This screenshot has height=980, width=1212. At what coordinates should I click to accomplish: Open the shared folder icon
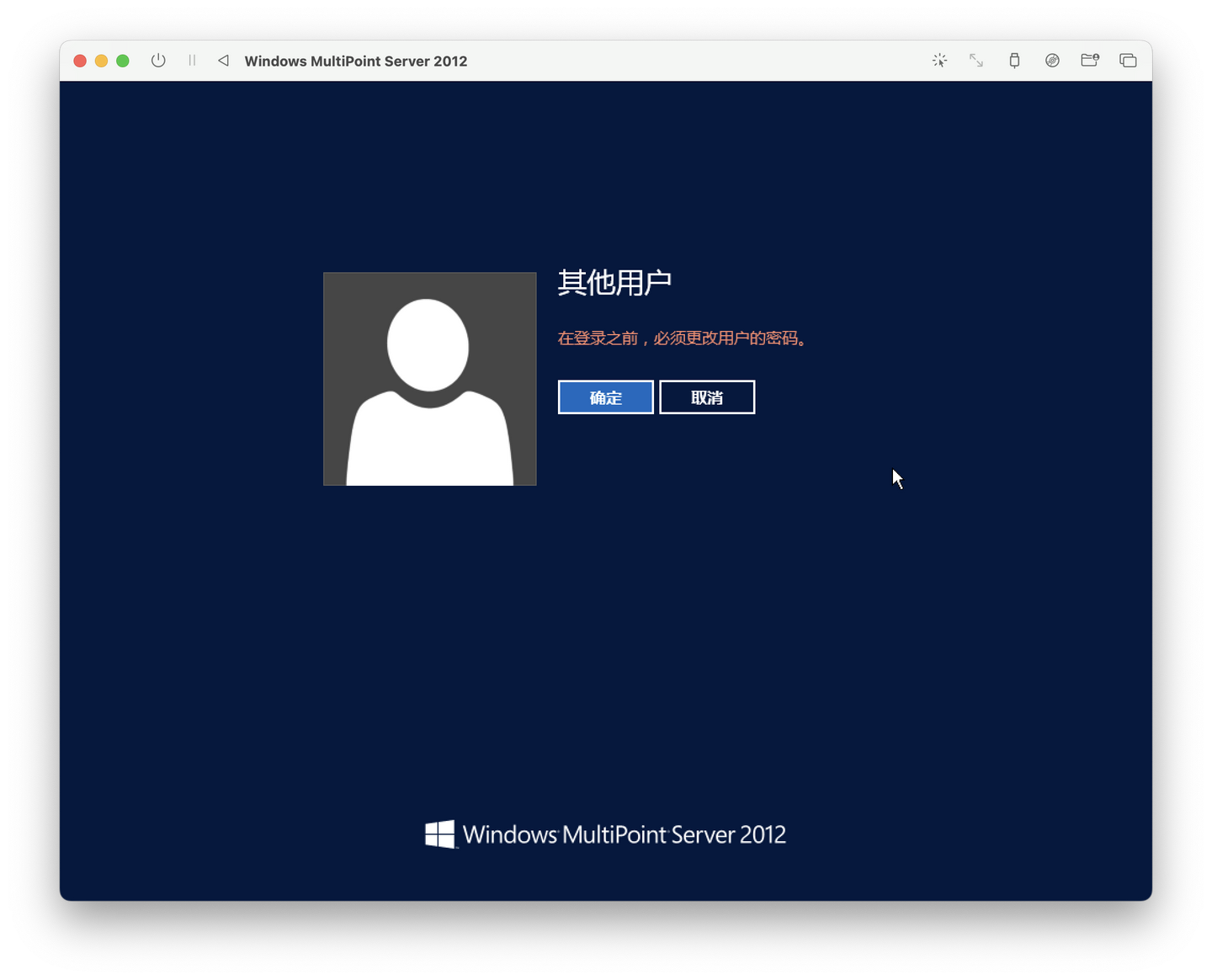(1090, 61)
